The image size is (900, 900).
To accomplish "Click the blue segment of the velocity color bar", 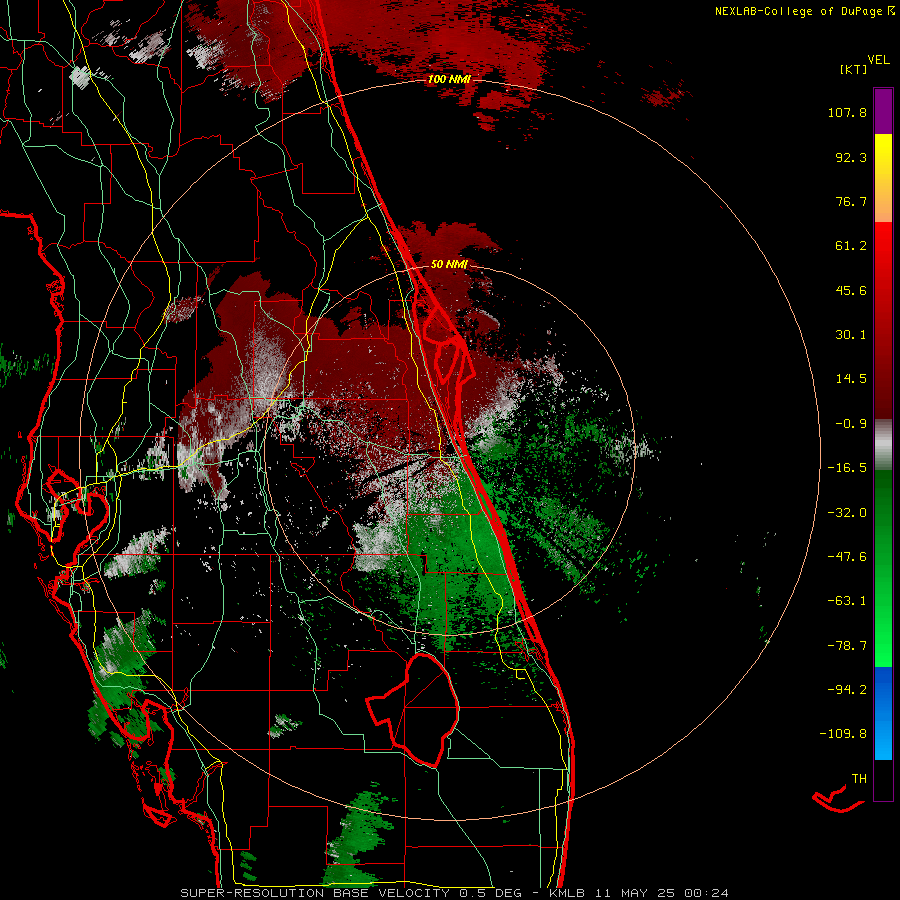I will click(883, 713).
